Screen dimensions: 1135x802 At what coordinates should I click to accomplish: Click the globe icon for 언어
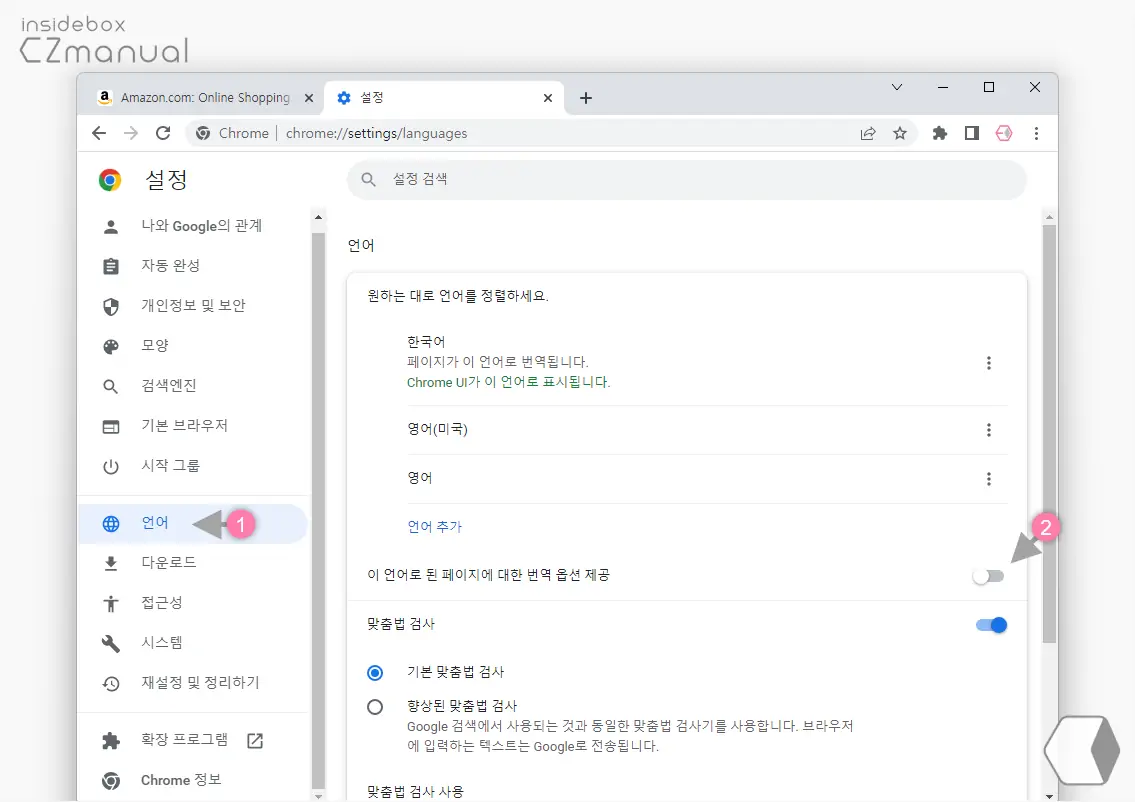[111, 524]
